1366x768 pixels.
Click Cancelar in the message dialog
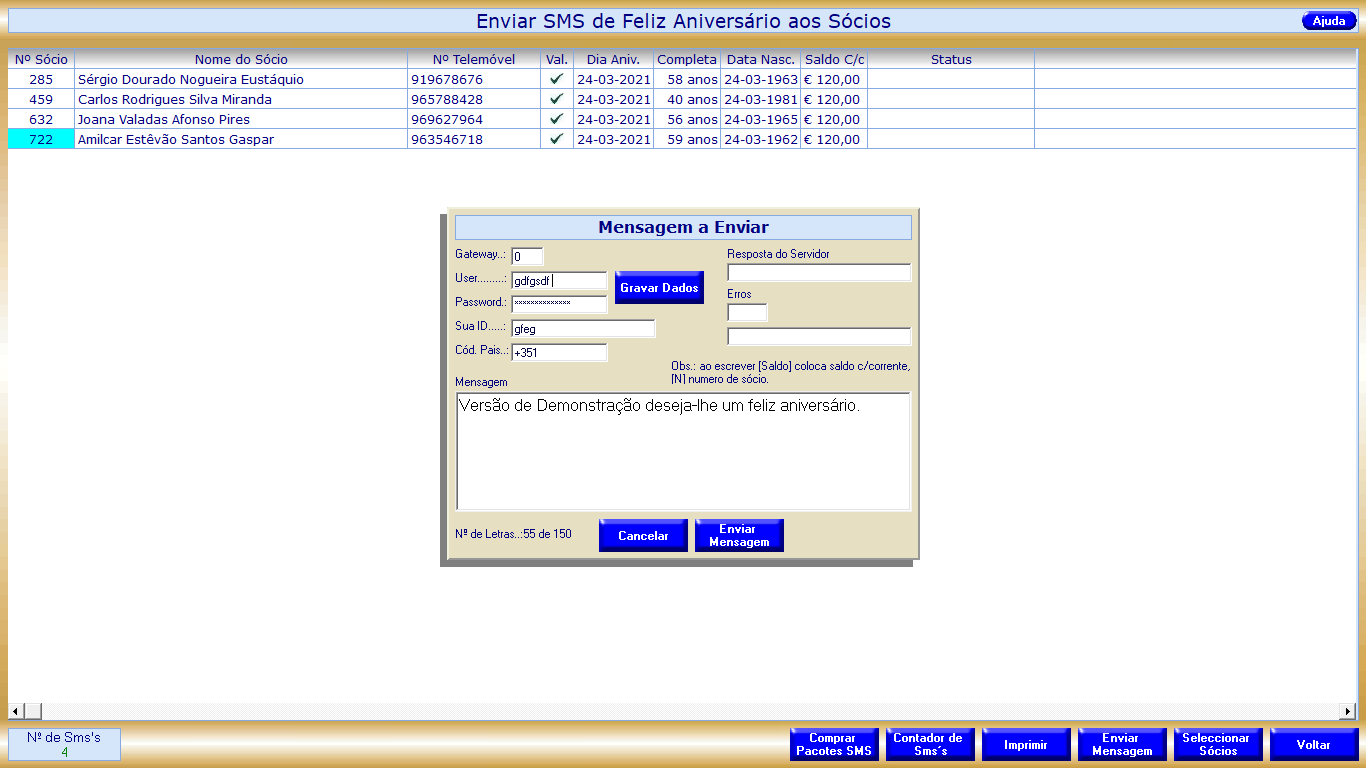pyautogui.click(x=643, y=536)
